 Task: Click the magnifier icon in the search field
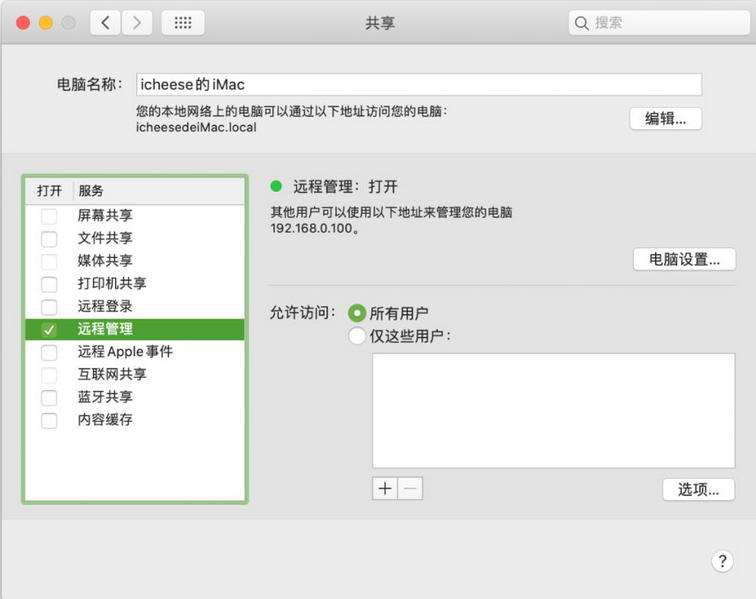click(581, 23)
